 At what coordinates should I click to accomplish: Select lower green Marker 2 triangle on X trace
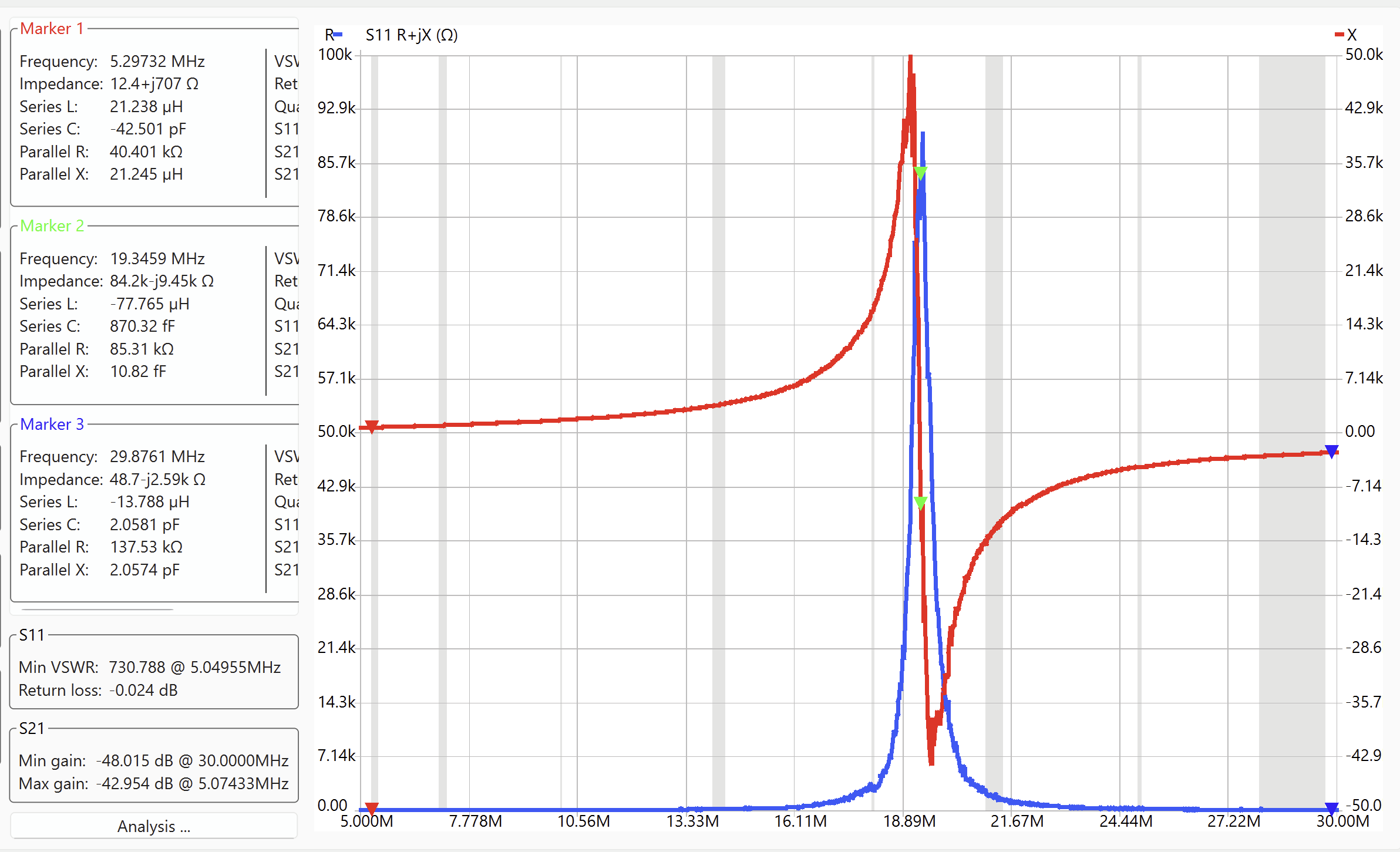[920, 503]
